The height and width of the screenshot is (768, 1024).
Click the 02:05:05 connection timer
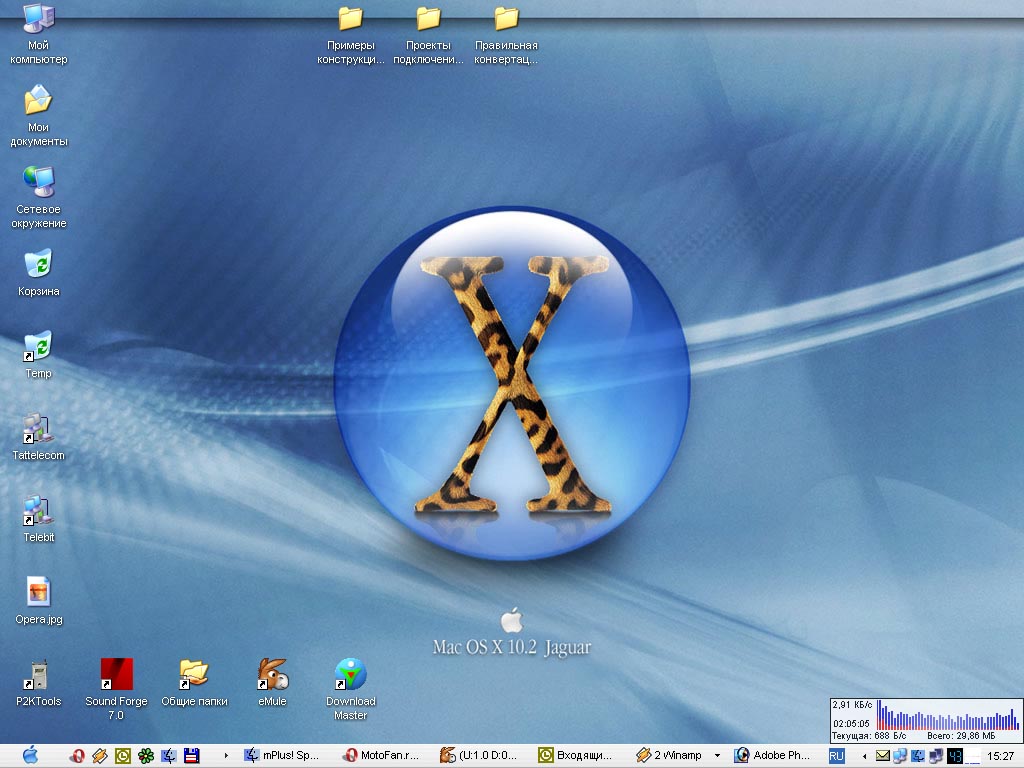851,724
